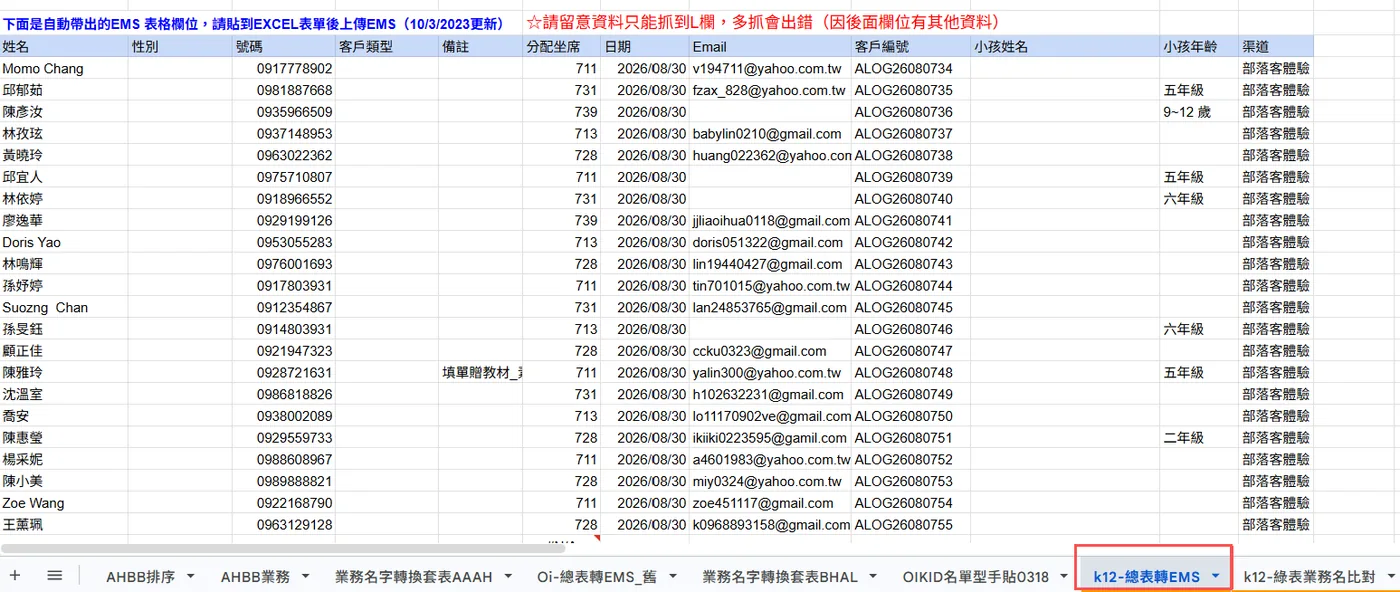This screenshot has width=1400, height=592.
Task: Select the child age cell 二年級
Action: (x=1199, y=438)
